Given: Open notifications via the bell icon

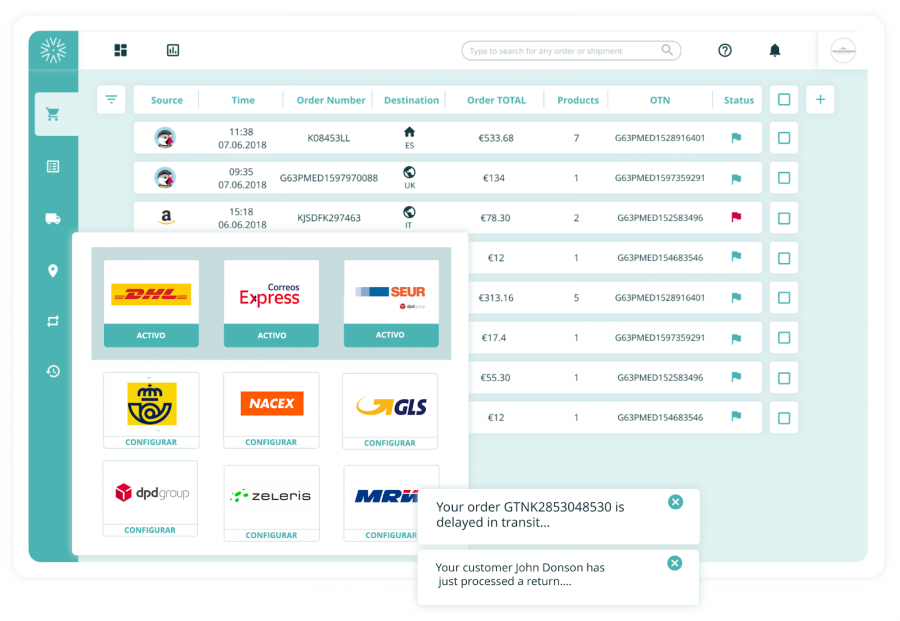Looking at the screenshot, I should pos(776,49).
